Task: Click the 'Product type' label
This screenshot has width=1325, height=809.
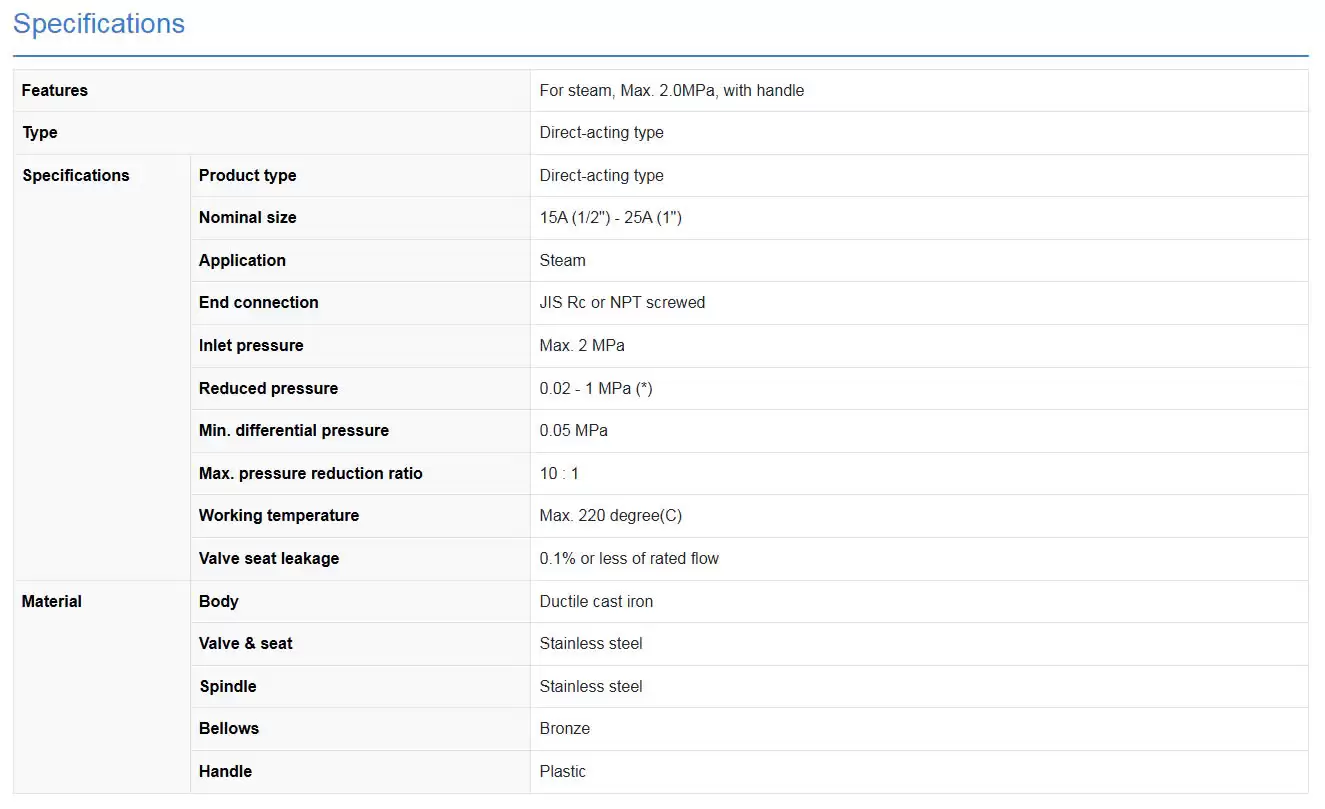Action: pyautogui.click(x=248, y=175)
